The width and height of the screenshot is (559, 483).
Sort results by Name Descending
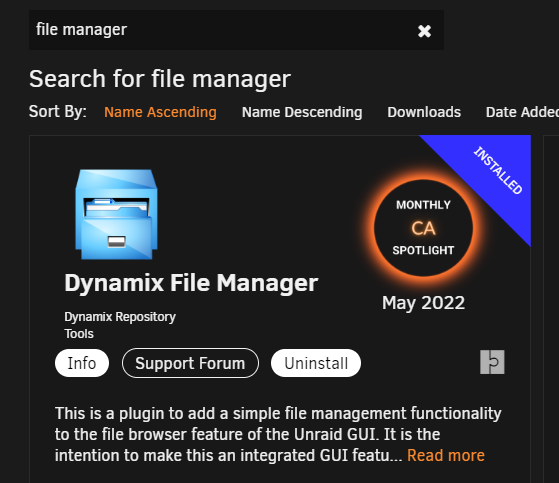302,112
